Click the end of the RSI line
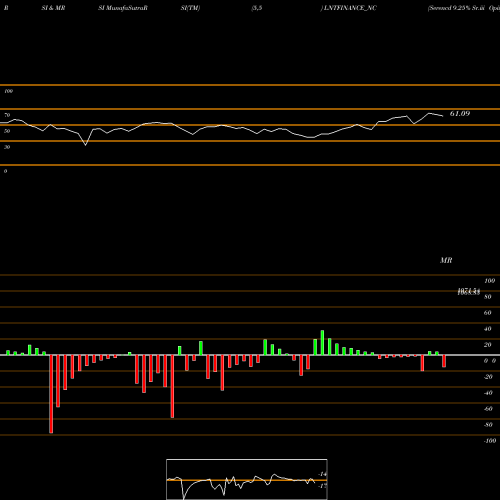 pyautogui.click(x=443, y=116)
